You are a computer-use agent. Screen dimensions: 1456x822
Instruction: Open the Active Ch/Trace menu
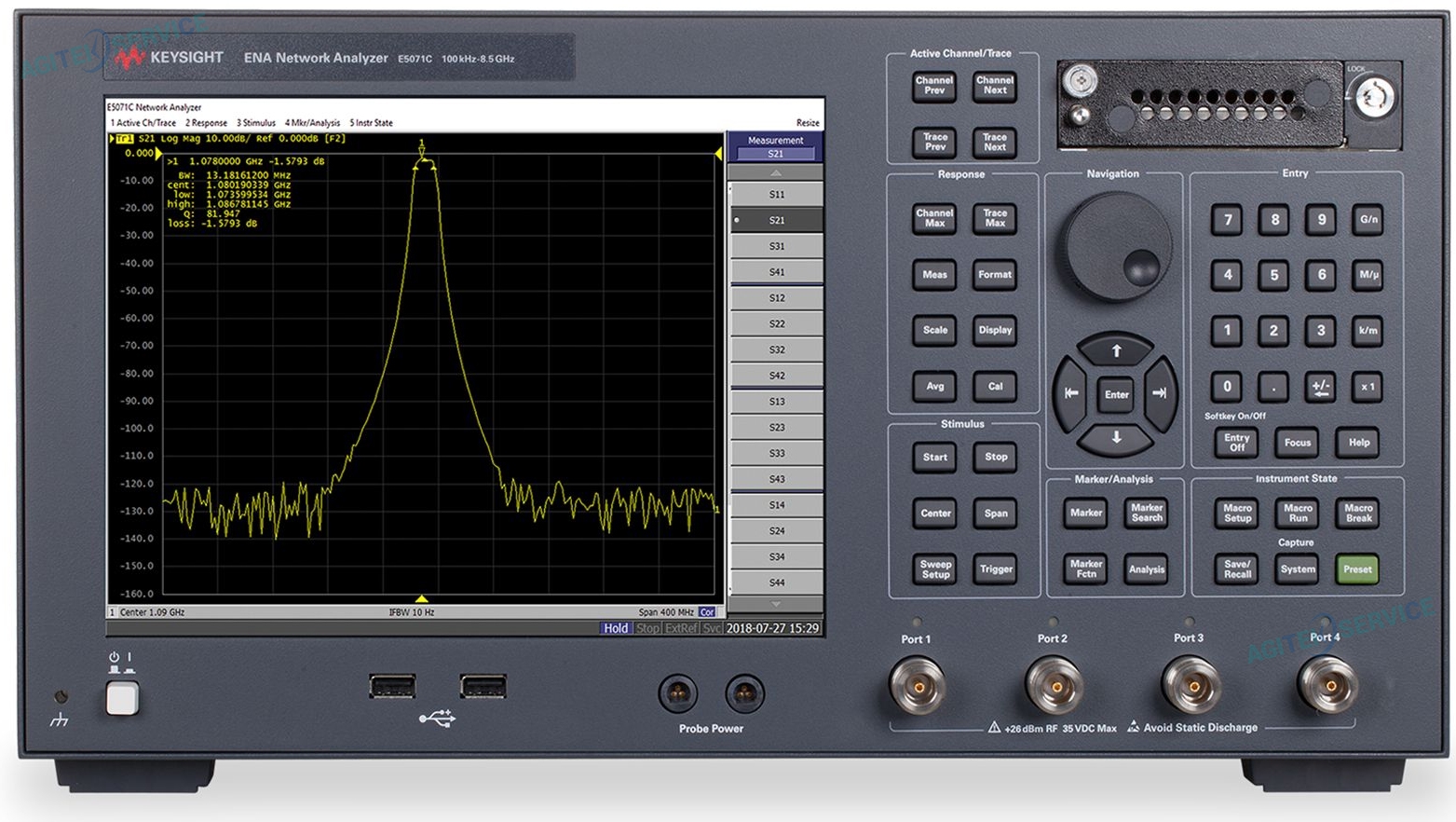[x=143, y=123]
